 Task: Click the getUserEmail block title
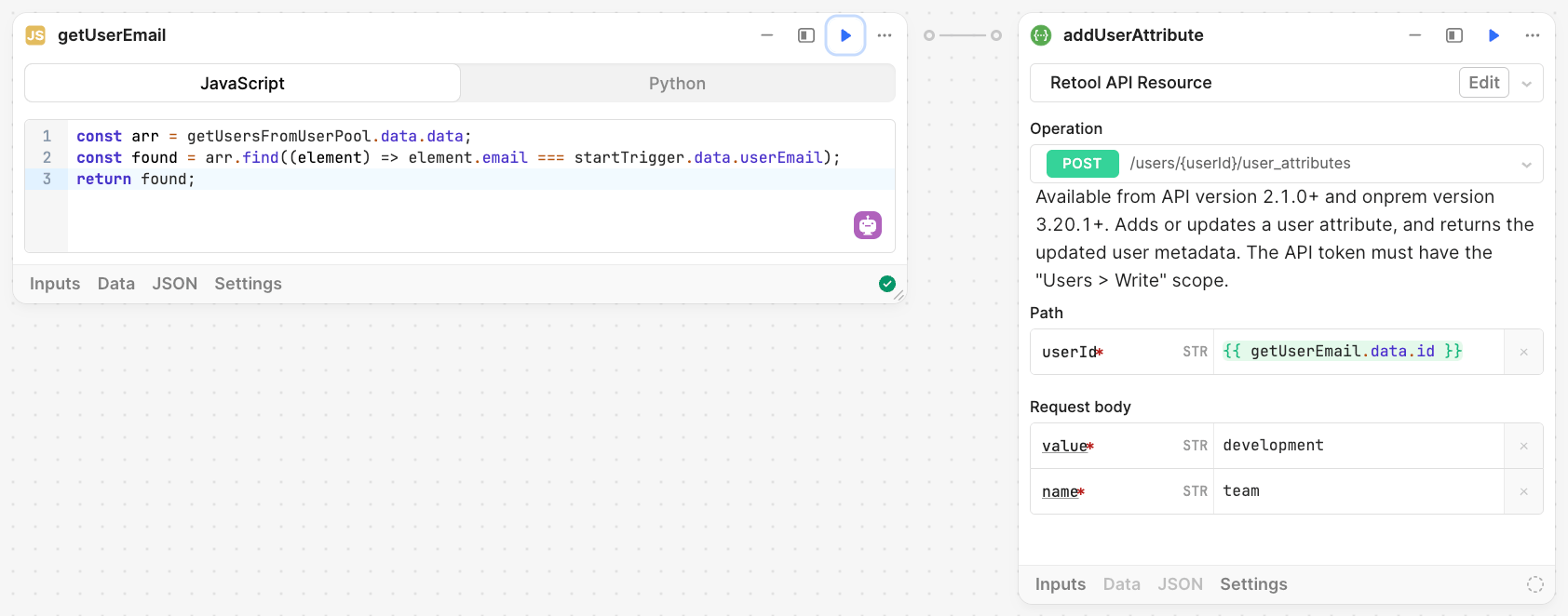pyautogui.click(x=112, y=35)
